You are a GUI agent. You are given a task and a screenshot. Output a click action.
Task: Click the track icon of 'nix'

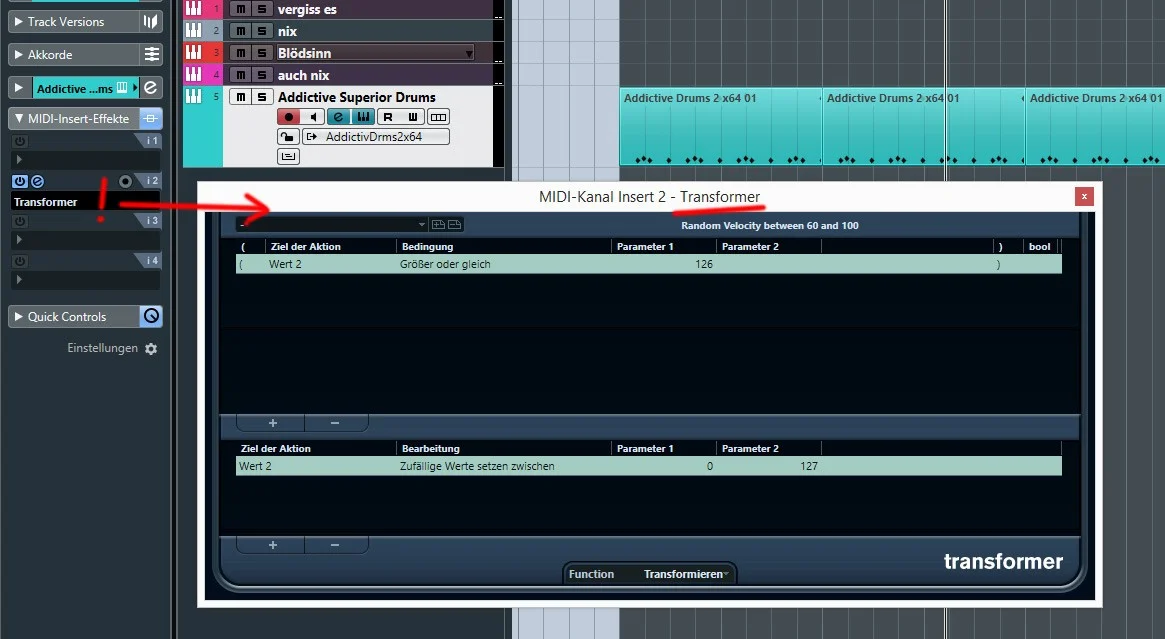(x=193, y=30)
